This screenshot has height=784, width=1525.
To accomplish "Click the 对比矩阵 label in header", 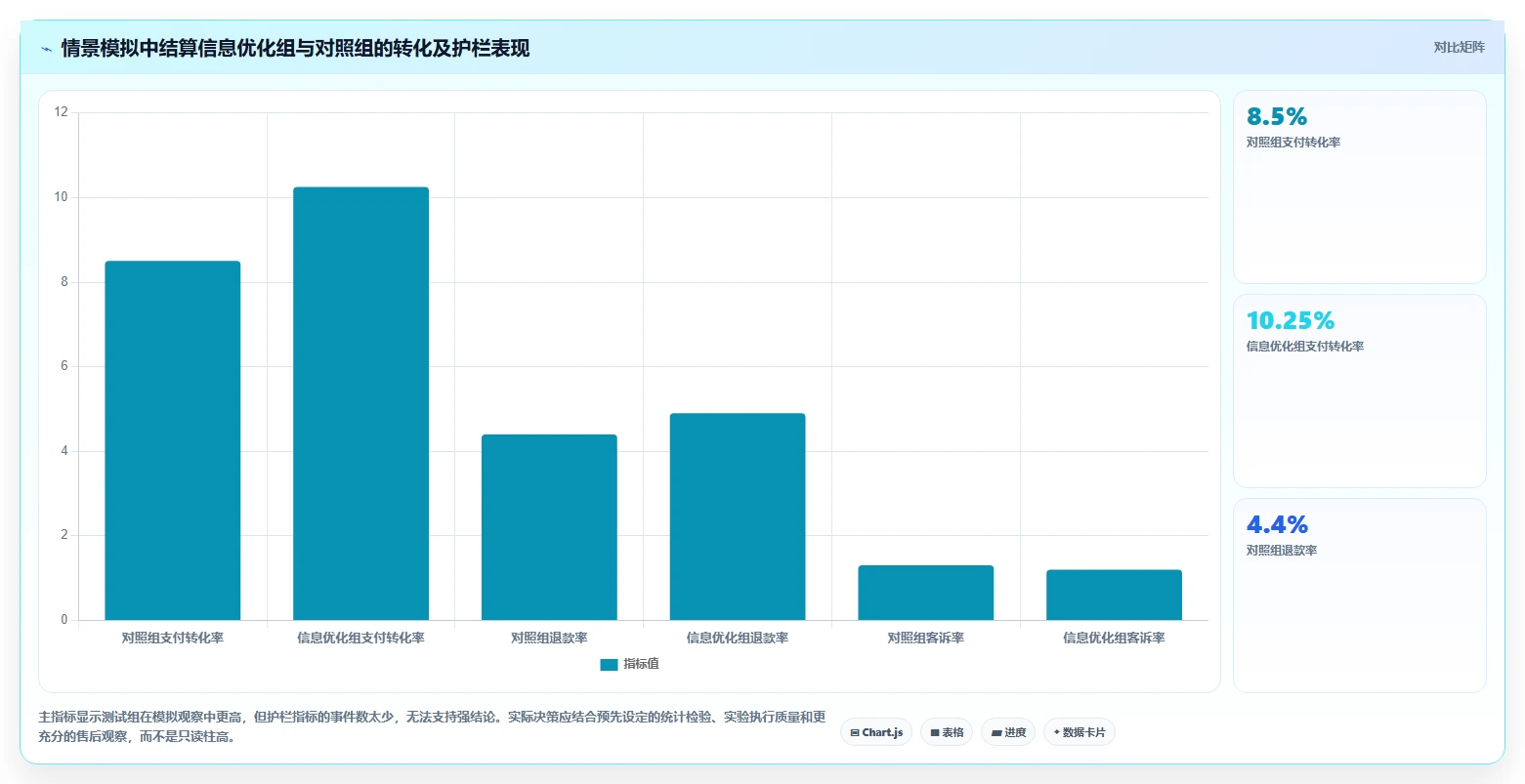I will click(1459, 47).
